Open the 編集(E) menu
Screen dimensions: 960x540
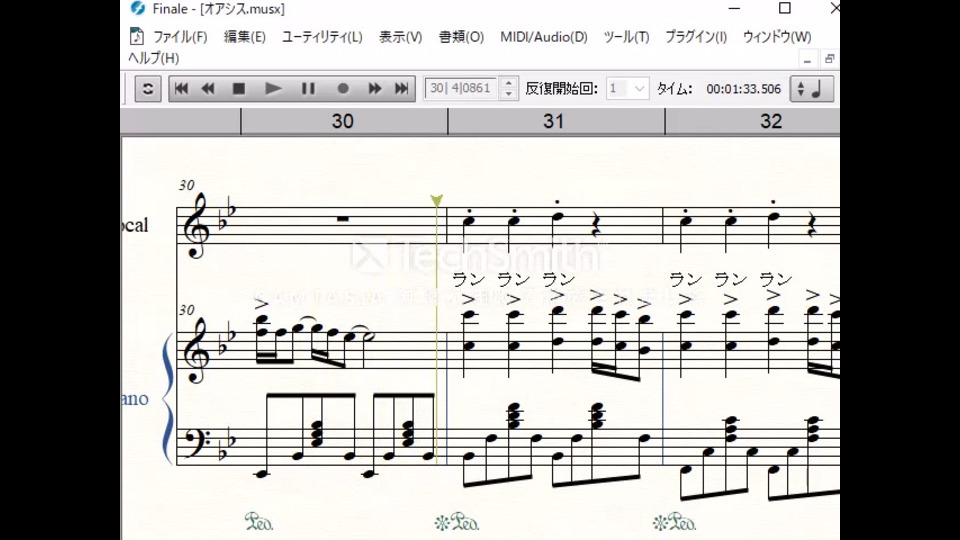pos(244,37)
